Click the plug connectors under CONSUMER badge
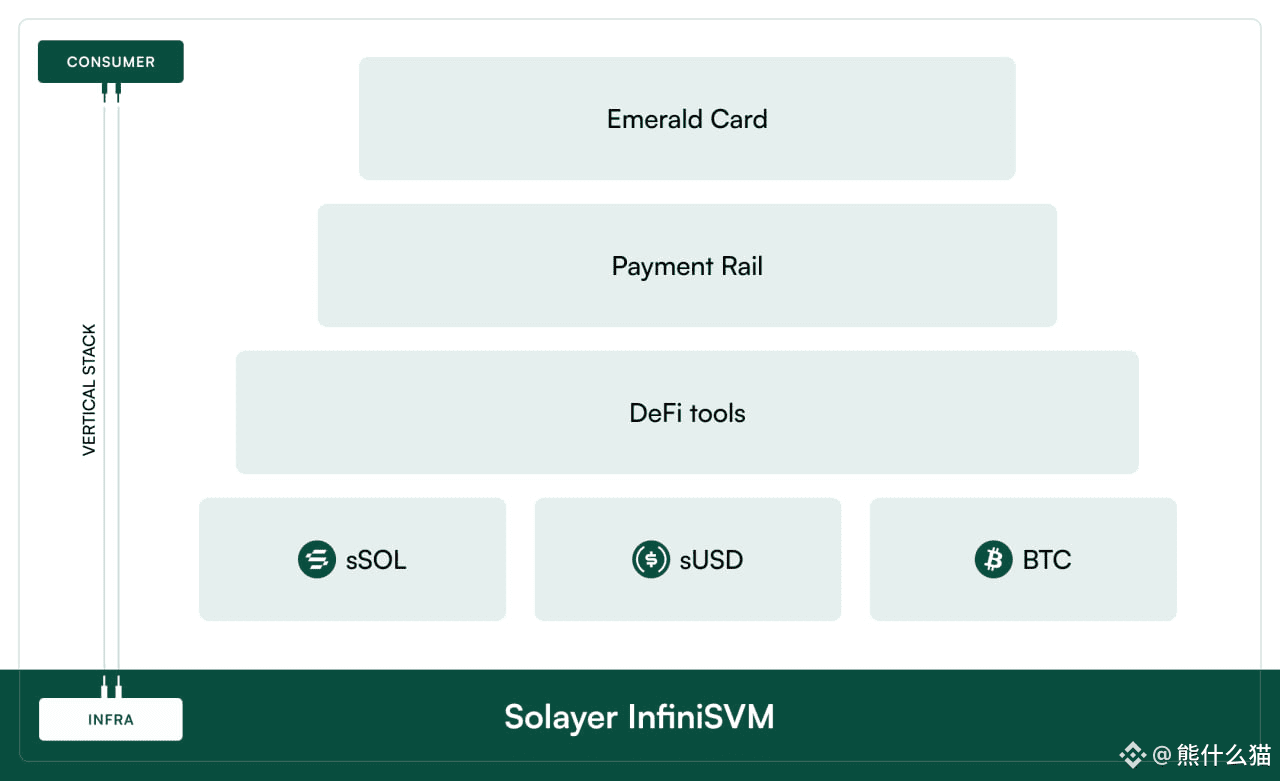This screenshot has height=781, width=1280. [111, 92]
